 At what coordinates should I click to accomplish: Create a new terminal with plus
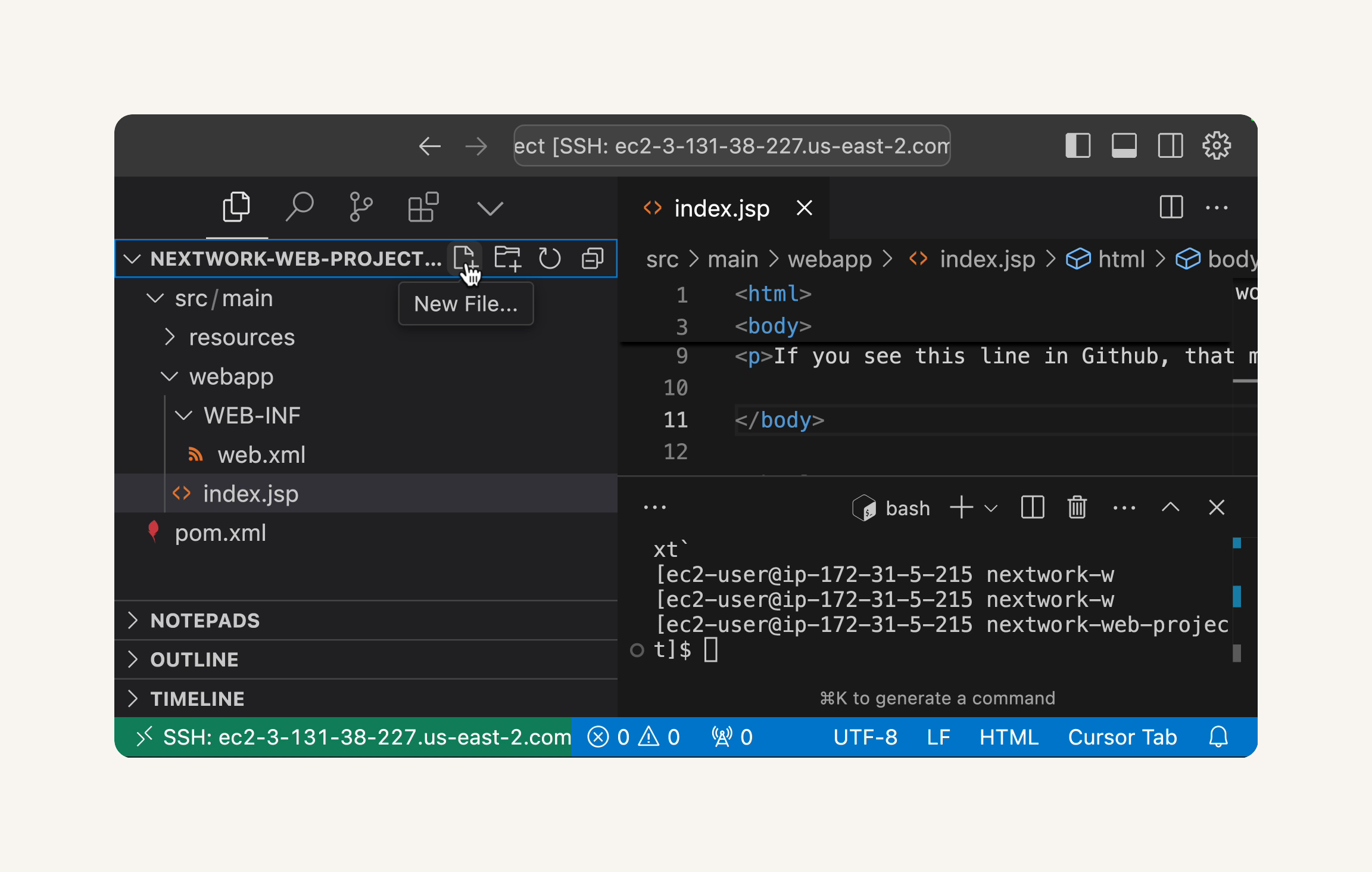point(961,507)
